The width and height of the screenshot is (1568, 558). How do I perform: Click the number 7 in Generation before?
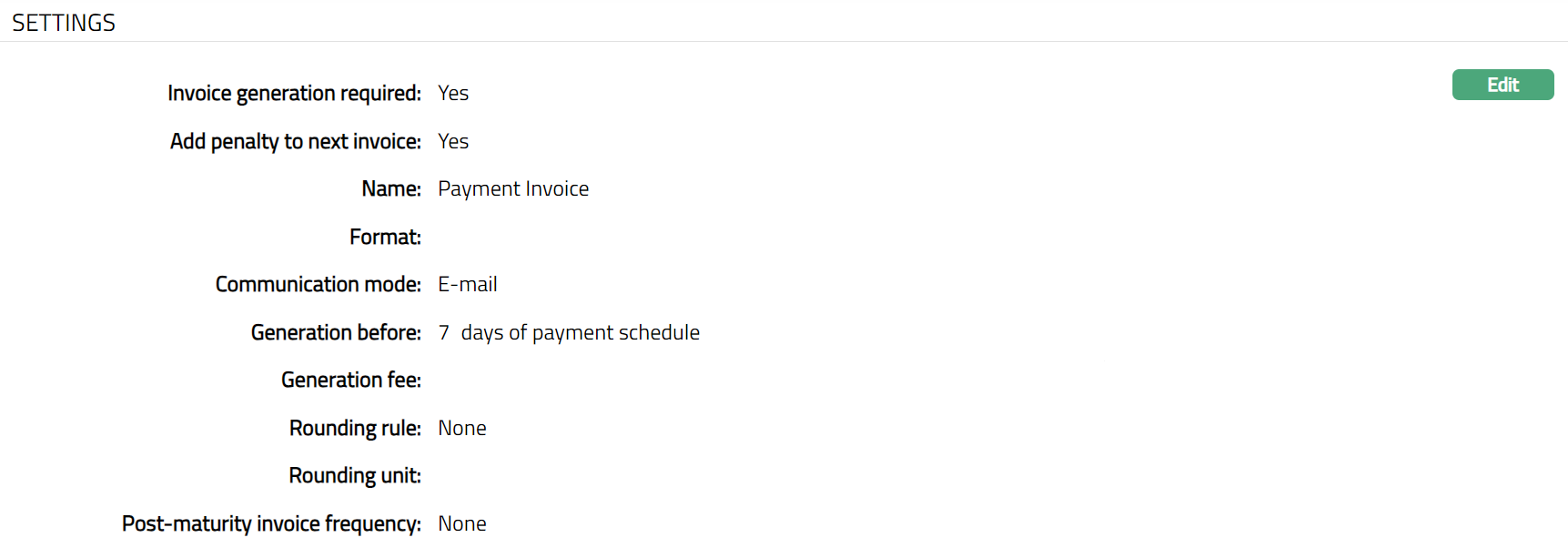[444, 332]
